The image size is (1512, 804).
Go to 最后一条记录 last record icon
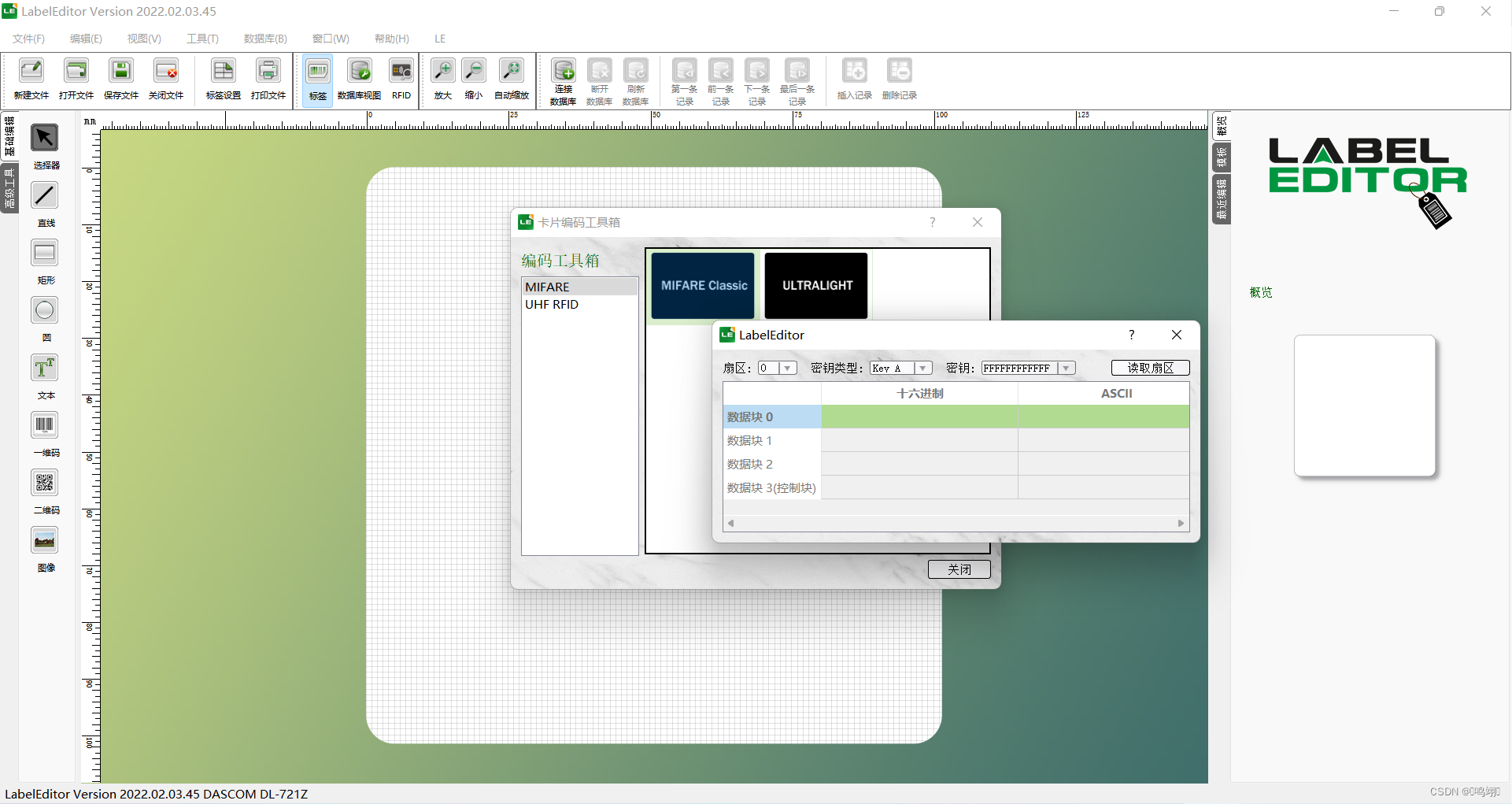[x=797, y=70]
